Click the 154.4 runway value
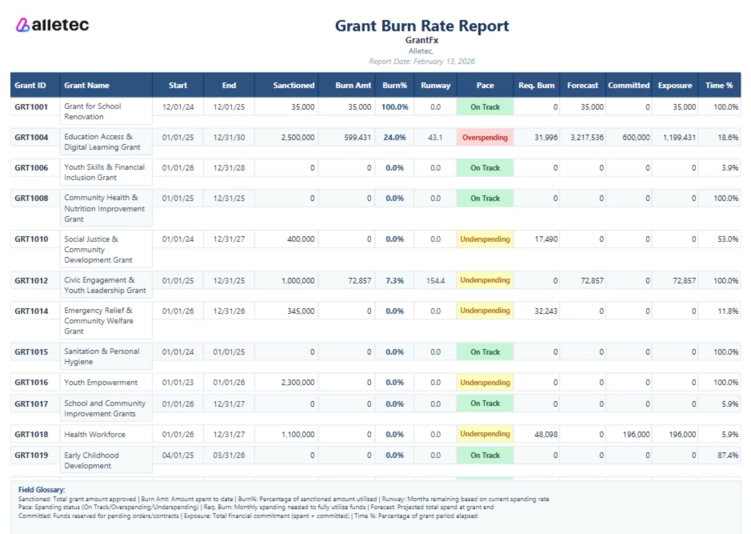Image resolution: width=751 pixels, height=534 pixels. [x=435, y=281]
